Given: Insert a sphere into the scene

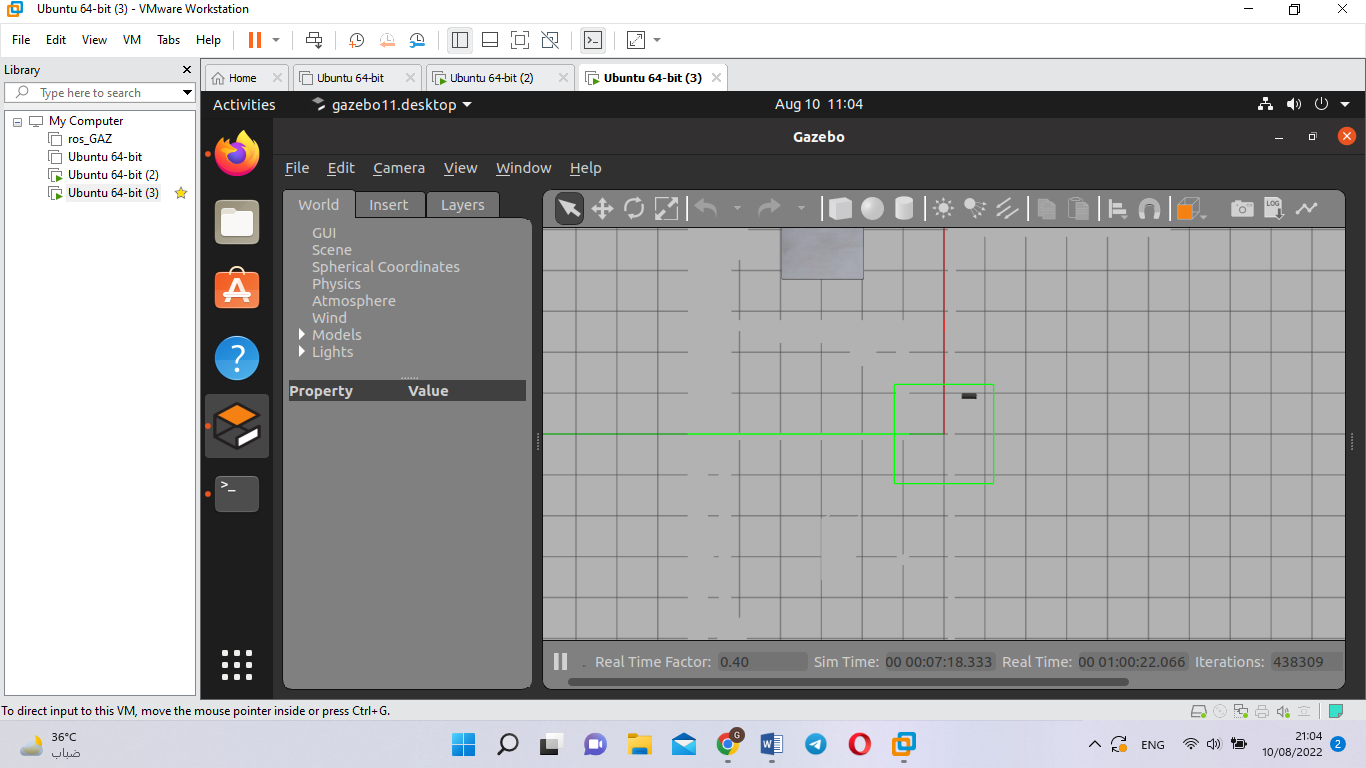Looking at the screenshot, I should pos(871,209).
